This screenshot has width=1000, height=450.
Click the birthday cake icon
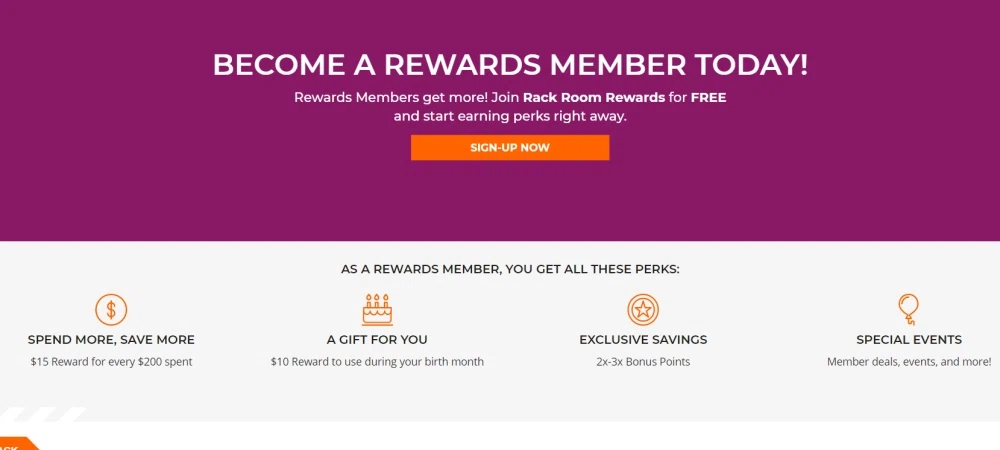point(377,309)
